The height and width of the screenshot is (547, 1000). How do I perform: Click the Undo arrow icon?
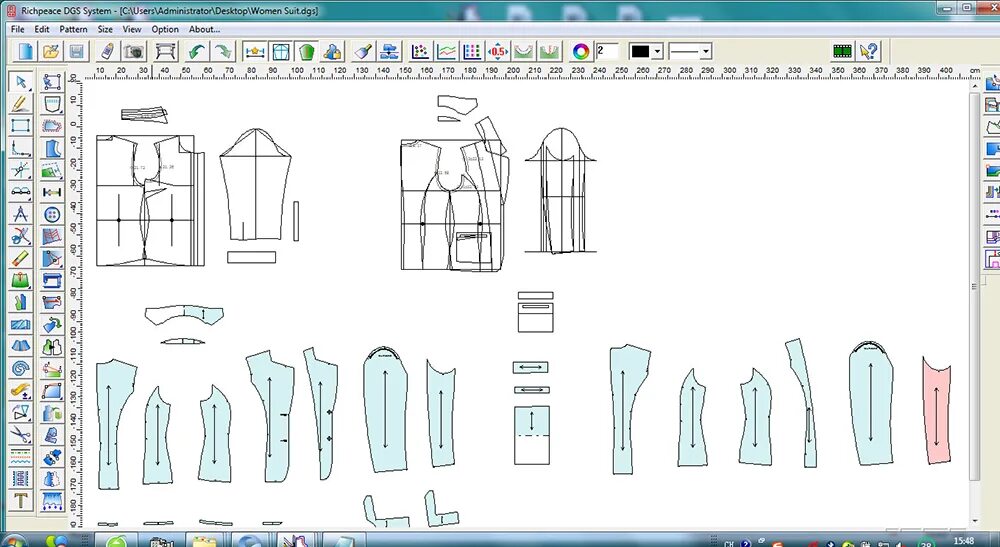(x=196, y=51)
